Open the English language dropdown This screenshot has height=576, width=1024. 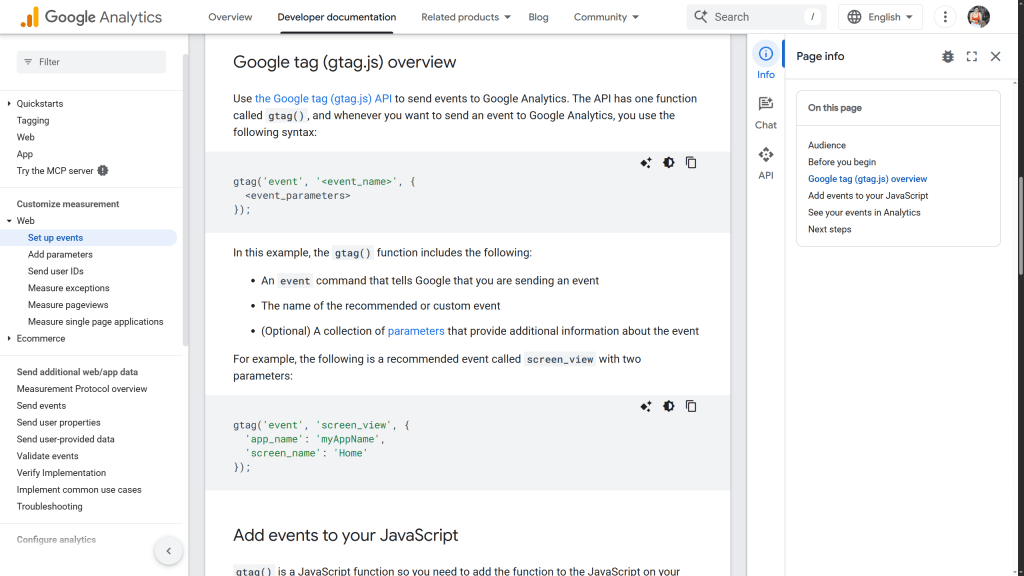pos(880,17)
